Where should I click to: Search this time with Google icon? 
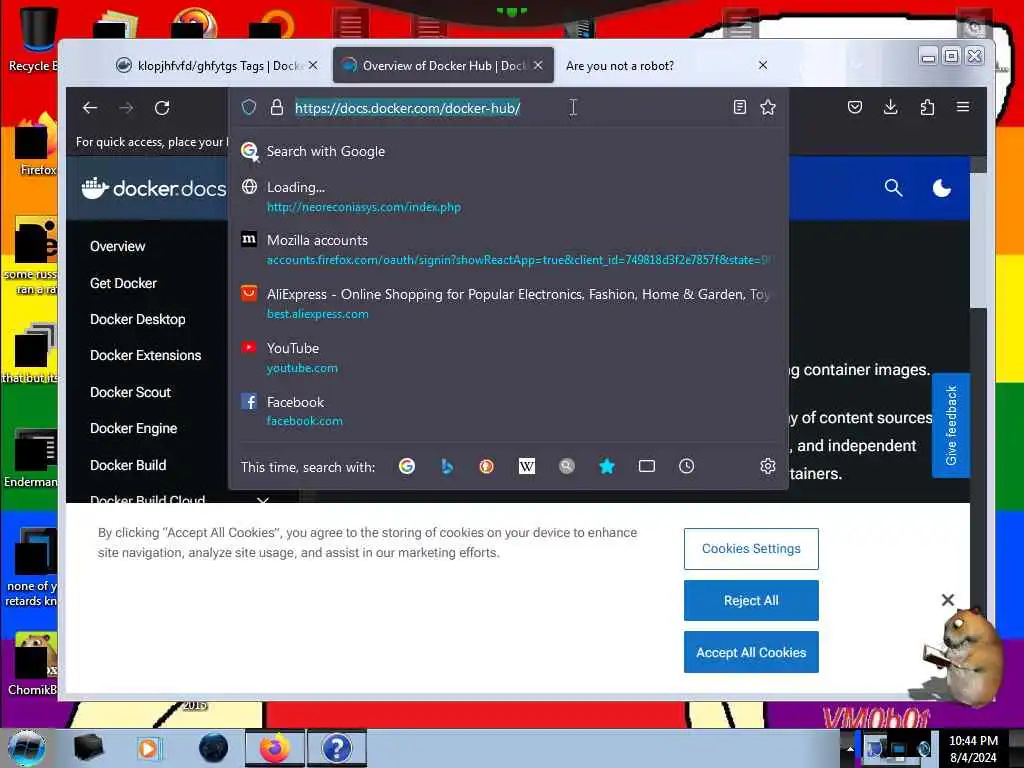coord(407,466)
